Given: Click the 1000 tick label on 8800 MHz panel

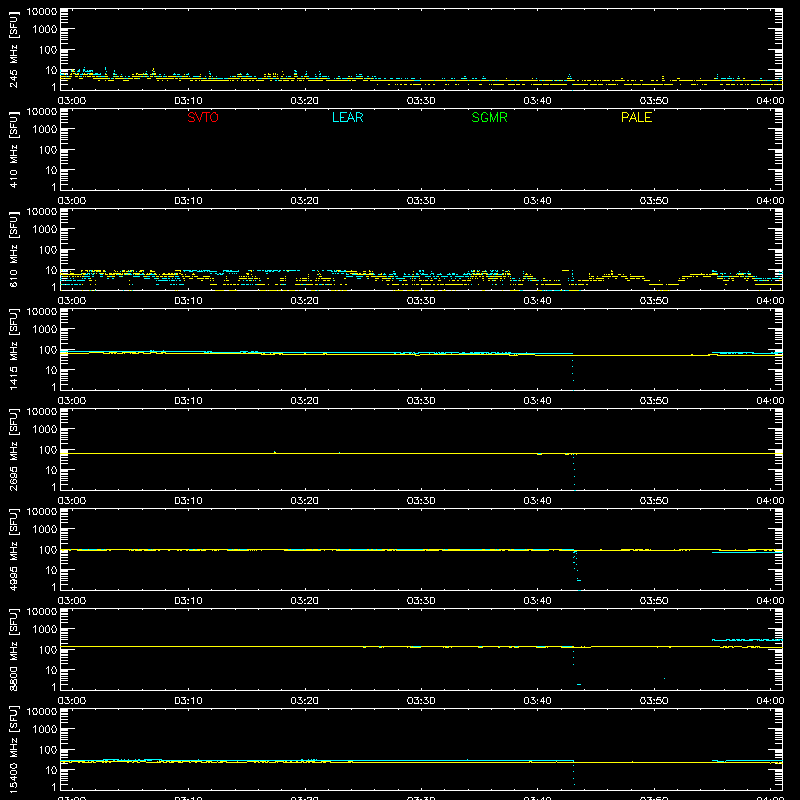Looking at the screenshot, I should (45, 630).
